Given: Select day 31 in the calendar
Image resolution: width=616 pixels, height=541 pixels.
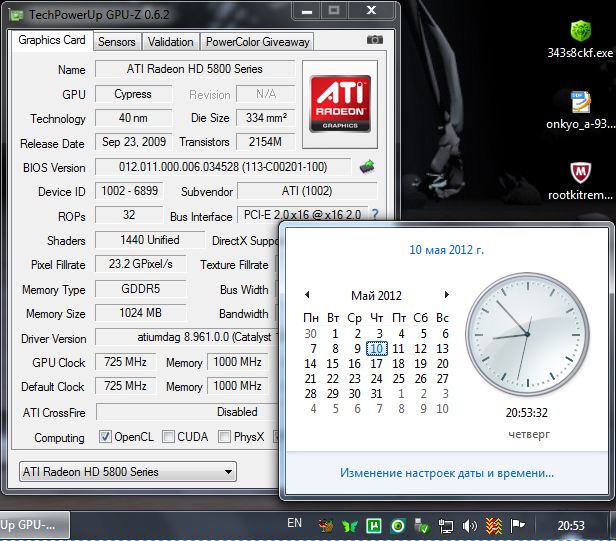Looking at the screenshot, I should coord(377,393).
